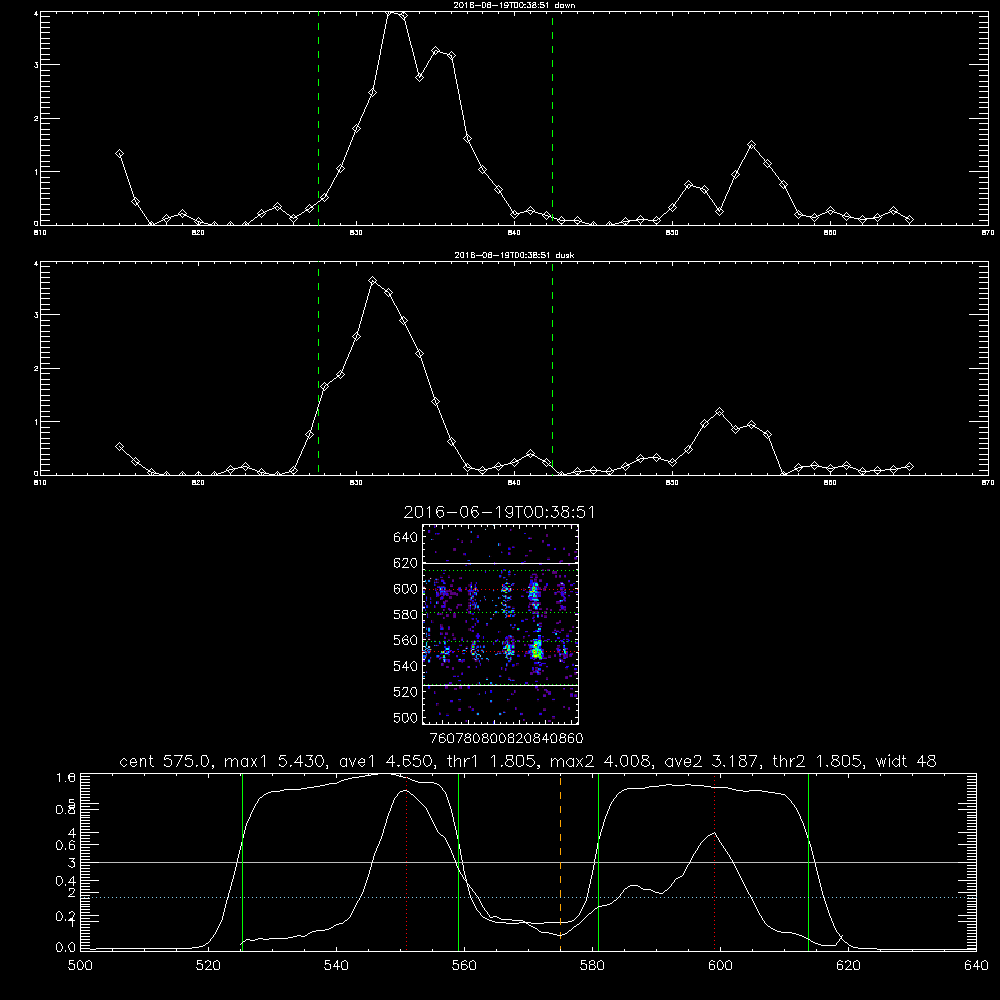Click the green vertical line near 525 in the bottom plot

pos(242,861)
